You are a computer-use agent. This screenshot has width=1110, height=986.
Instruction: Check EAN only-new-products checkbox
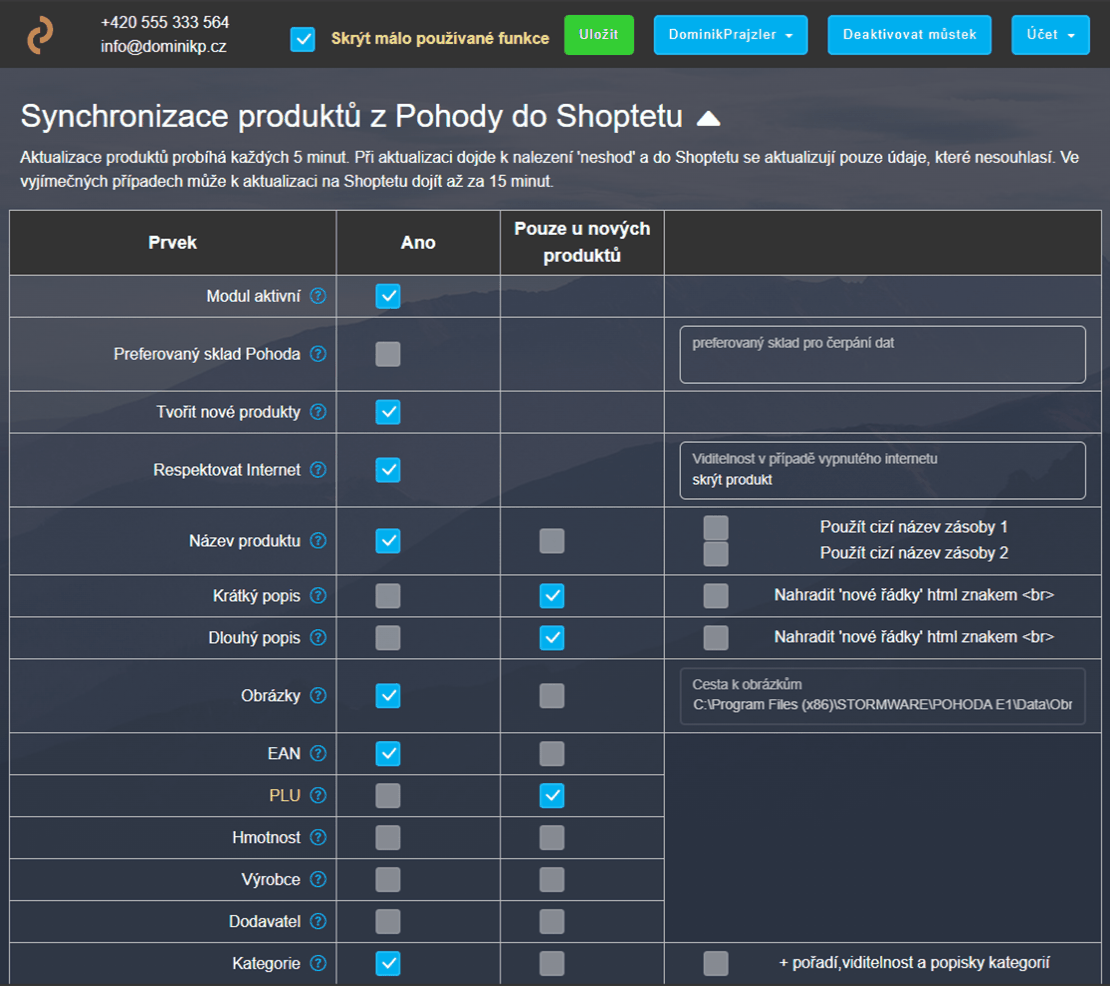click(x=552, y=754)
